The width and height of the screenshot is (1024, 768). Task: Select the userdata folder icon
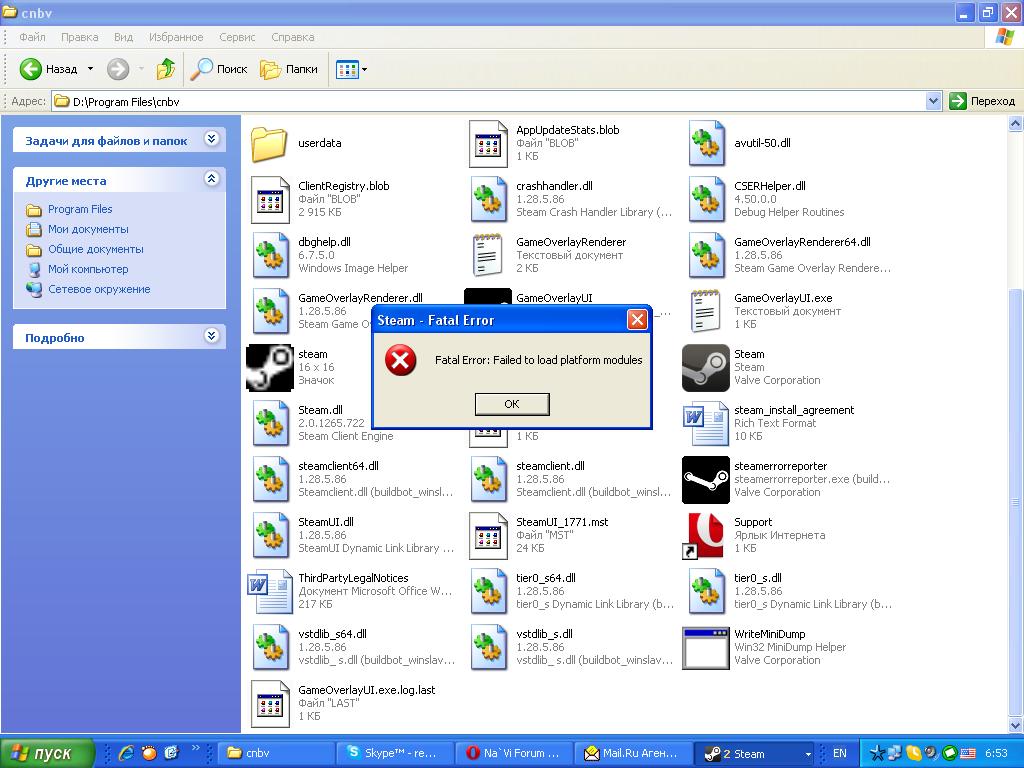(269, 144)
